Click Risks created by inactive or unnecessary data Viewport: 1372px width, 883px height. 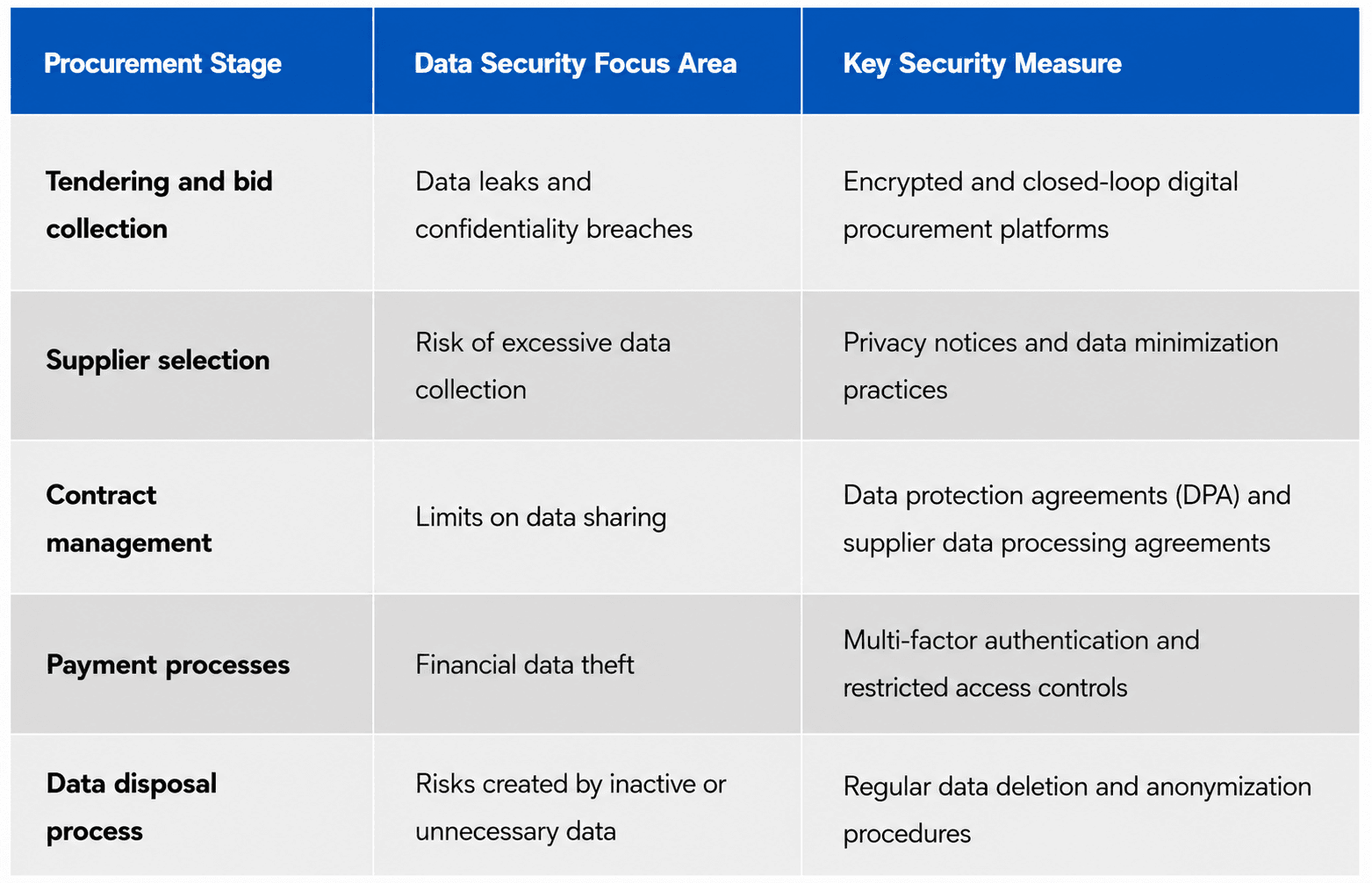point(571,807)
